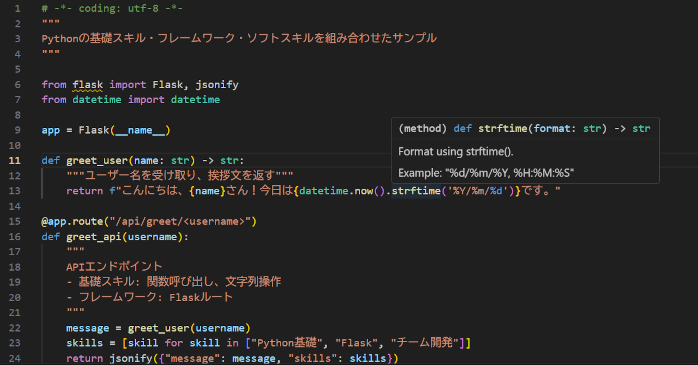Viewport: 698px width, 365px height.
Task: Click 'jsonify' in the return statement on line 24
Action: 131,358
